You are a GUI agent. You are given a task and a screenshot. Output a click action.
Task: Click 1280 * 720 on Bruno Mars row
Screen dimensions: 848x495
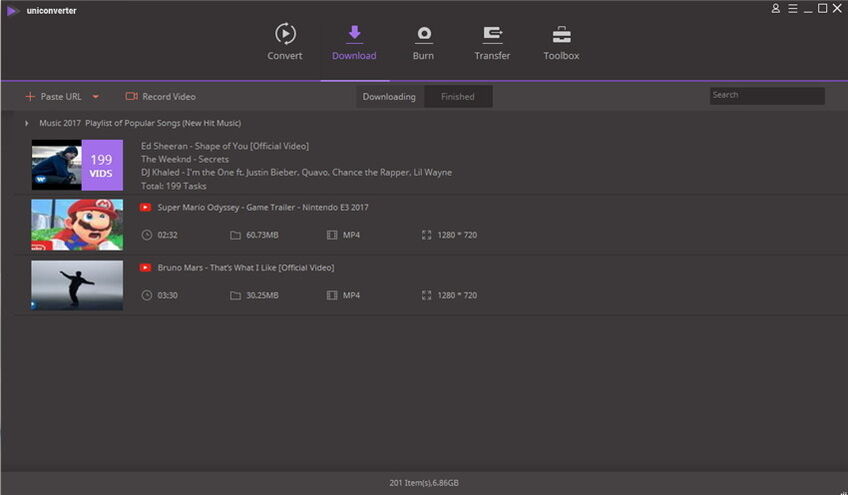(x=457, y=295)
